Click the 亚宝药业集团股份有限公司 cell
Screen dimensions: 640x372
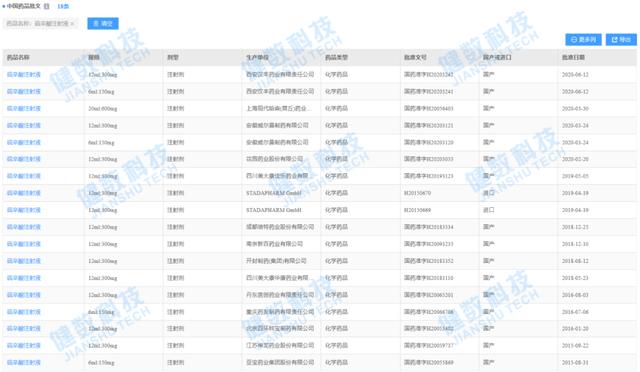point(280,363)
